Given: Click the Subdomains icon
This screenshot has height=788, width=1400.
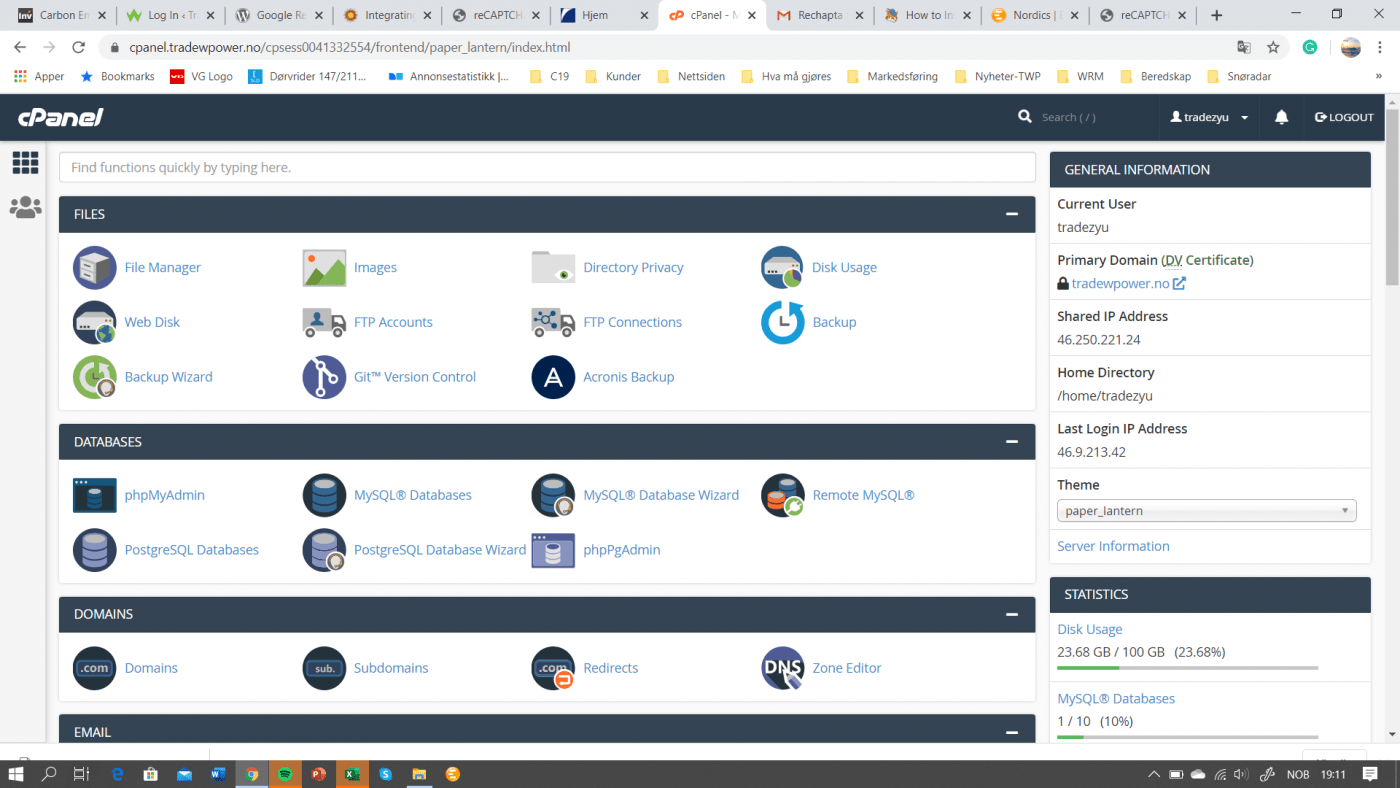Looking at the screenshot, I should (x=324, y=668).
